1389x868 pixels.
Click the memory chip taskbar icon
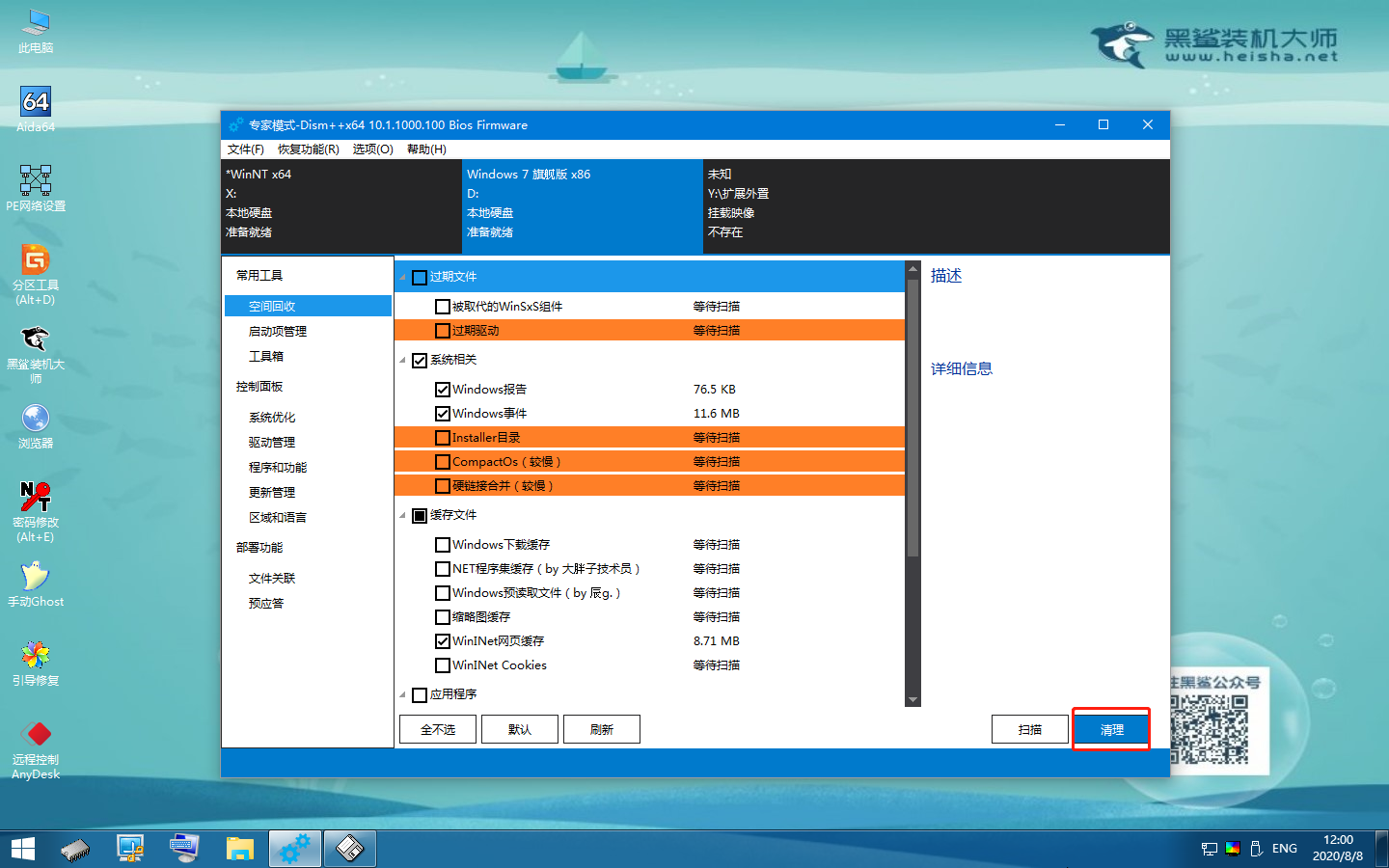(x=75, y=849)
